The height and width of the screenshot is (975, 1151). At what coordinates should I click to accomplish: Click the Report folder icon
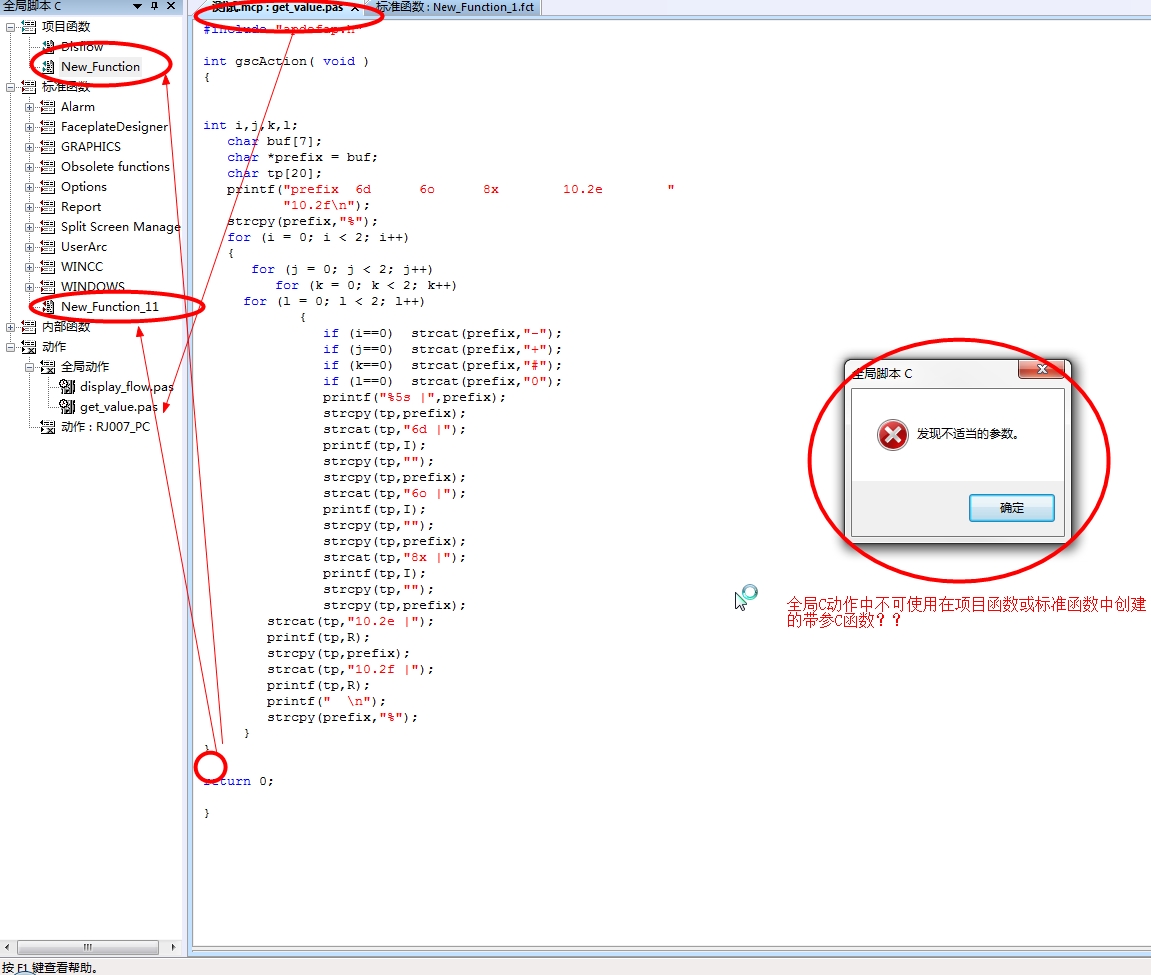pos(48,207)
